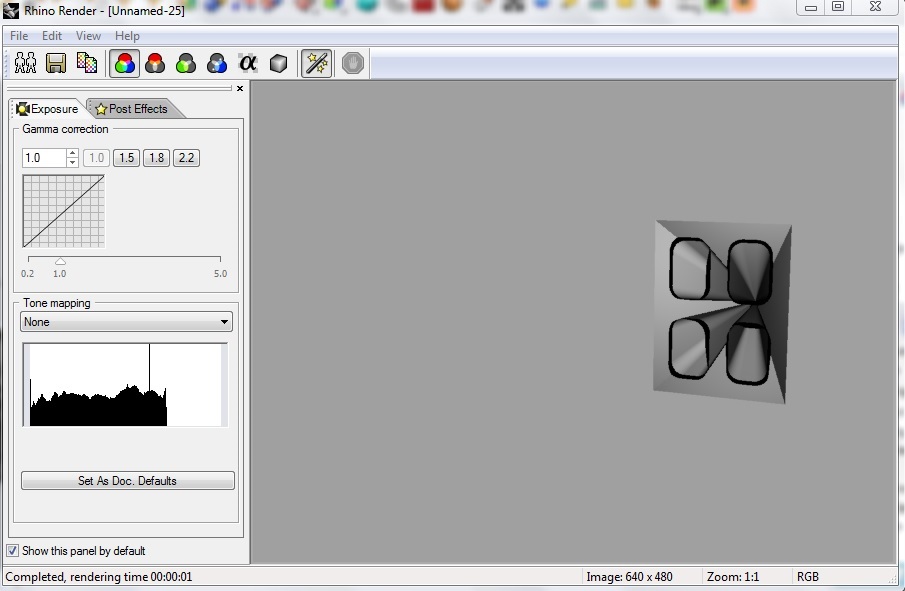Set gamma to the 2.2 preset
The height and width of the screenshot is (591, 905).
(x=186, y=158)
